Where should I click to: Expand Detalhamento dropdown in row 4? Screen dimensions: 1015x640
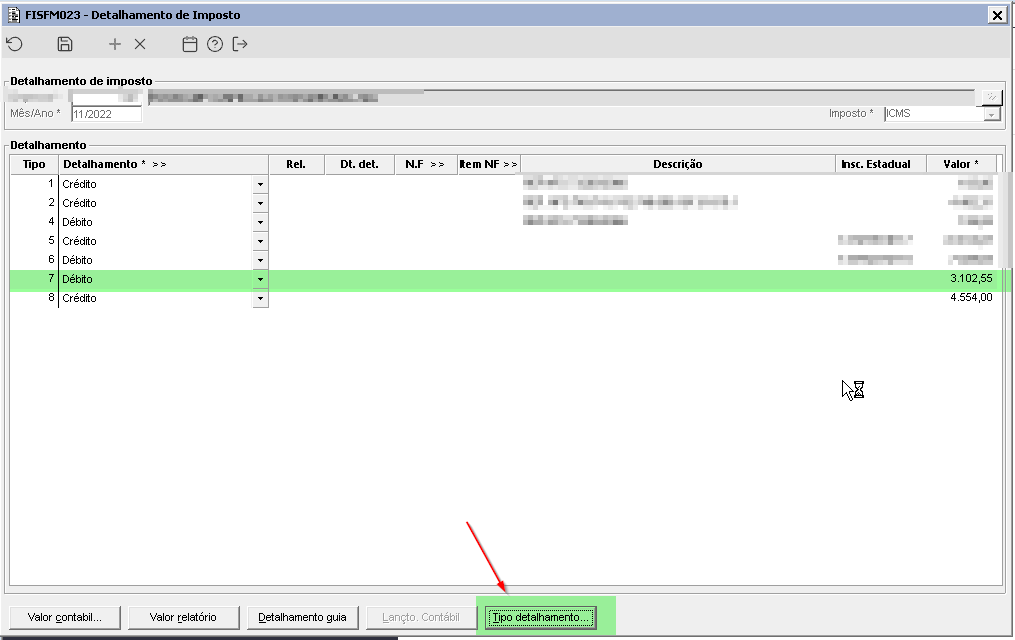pos(260,222)
